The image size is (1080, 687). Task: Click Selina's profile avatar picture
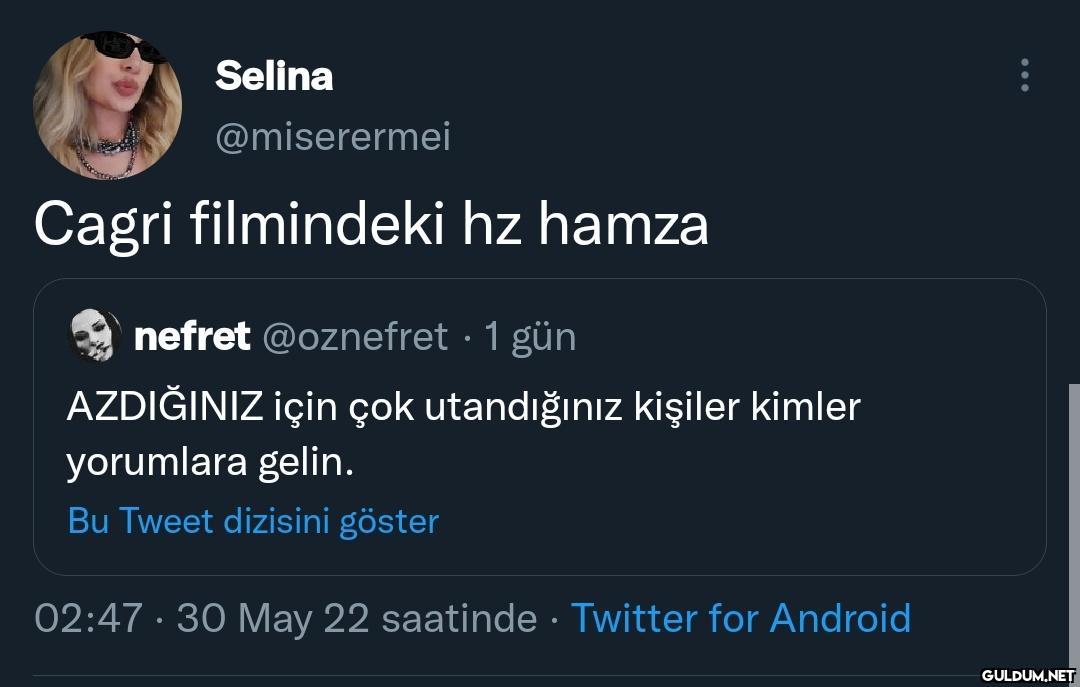(x=107, y=105)
